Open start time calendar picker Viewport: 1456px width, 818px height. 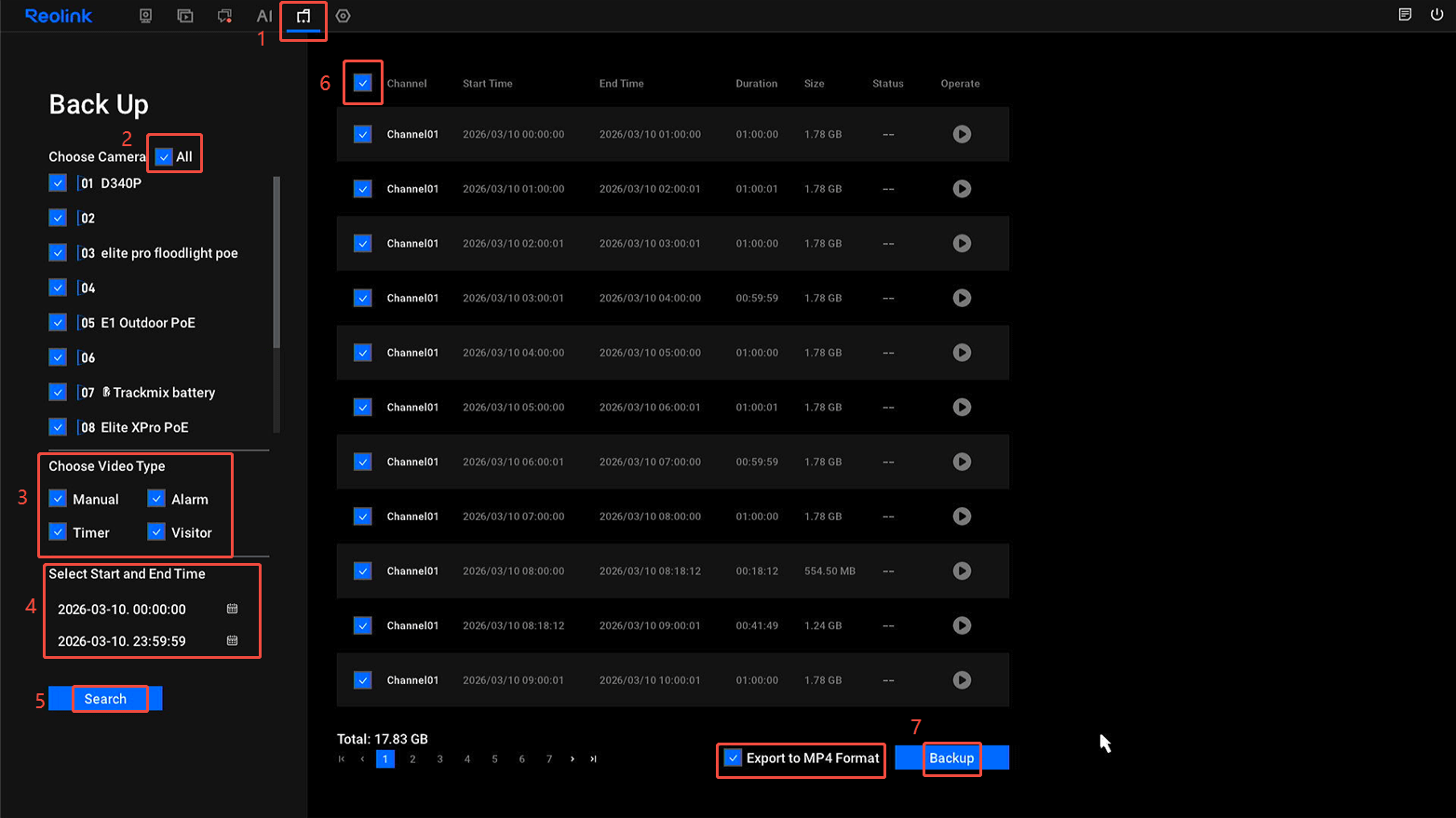point(233,609)
